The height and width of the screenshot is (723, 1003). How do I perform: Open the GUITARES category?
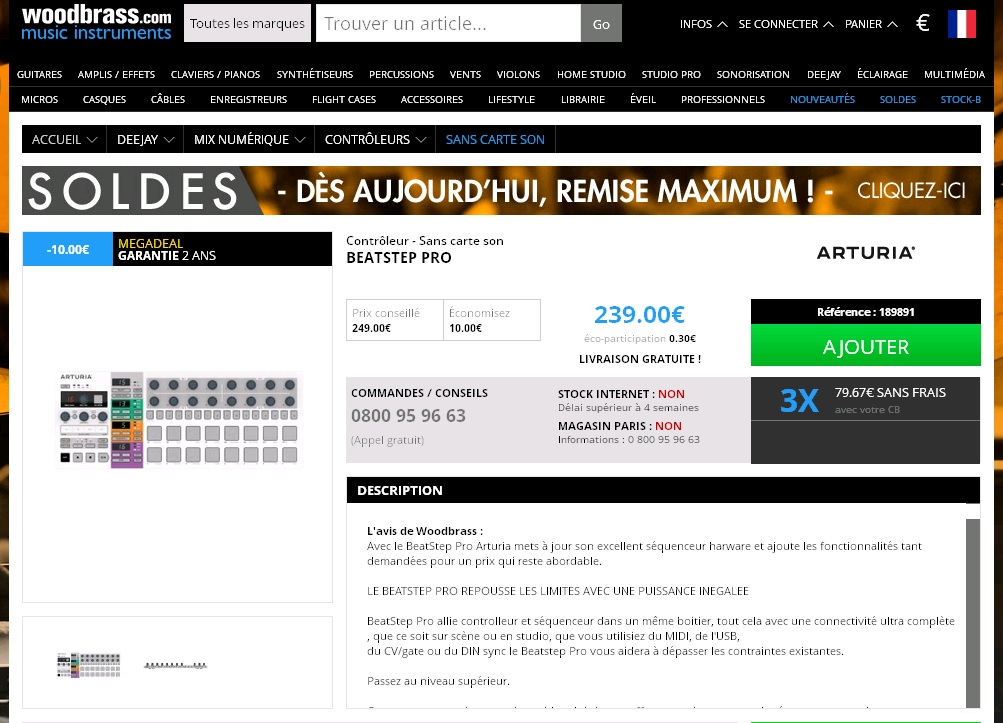40,74
